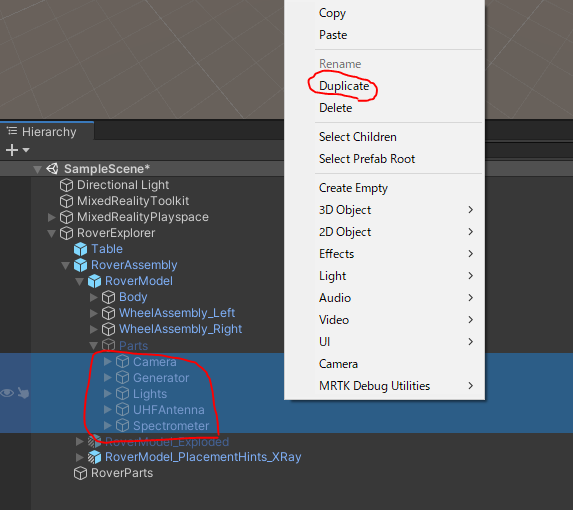The width and height of the screenshot is (573, 510).
Task: Click the Directional Light cube icon
Action: pyautogui.click(x=66, y=185)
